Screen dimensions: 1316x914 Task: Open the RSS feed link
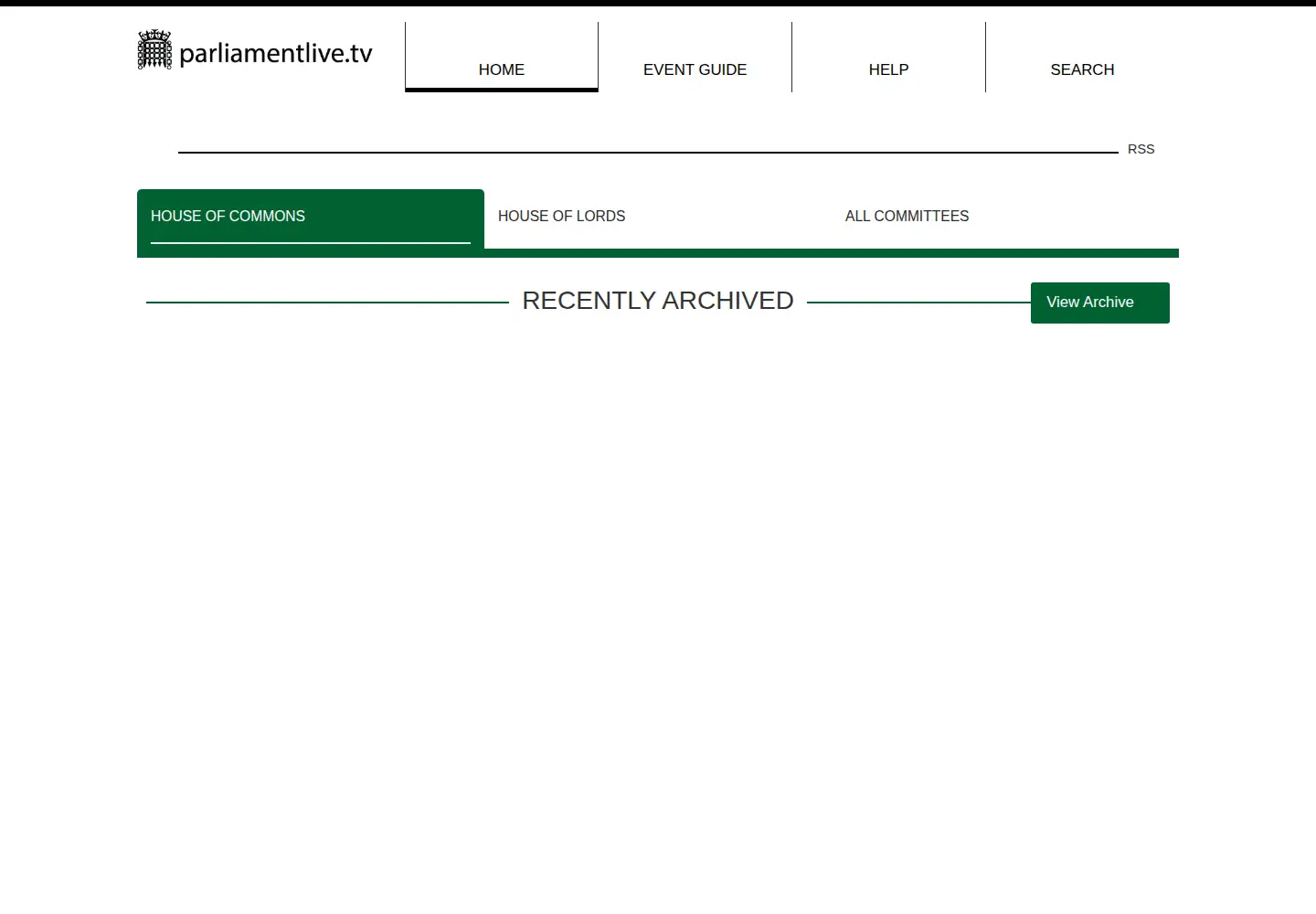click(1141, 149)
